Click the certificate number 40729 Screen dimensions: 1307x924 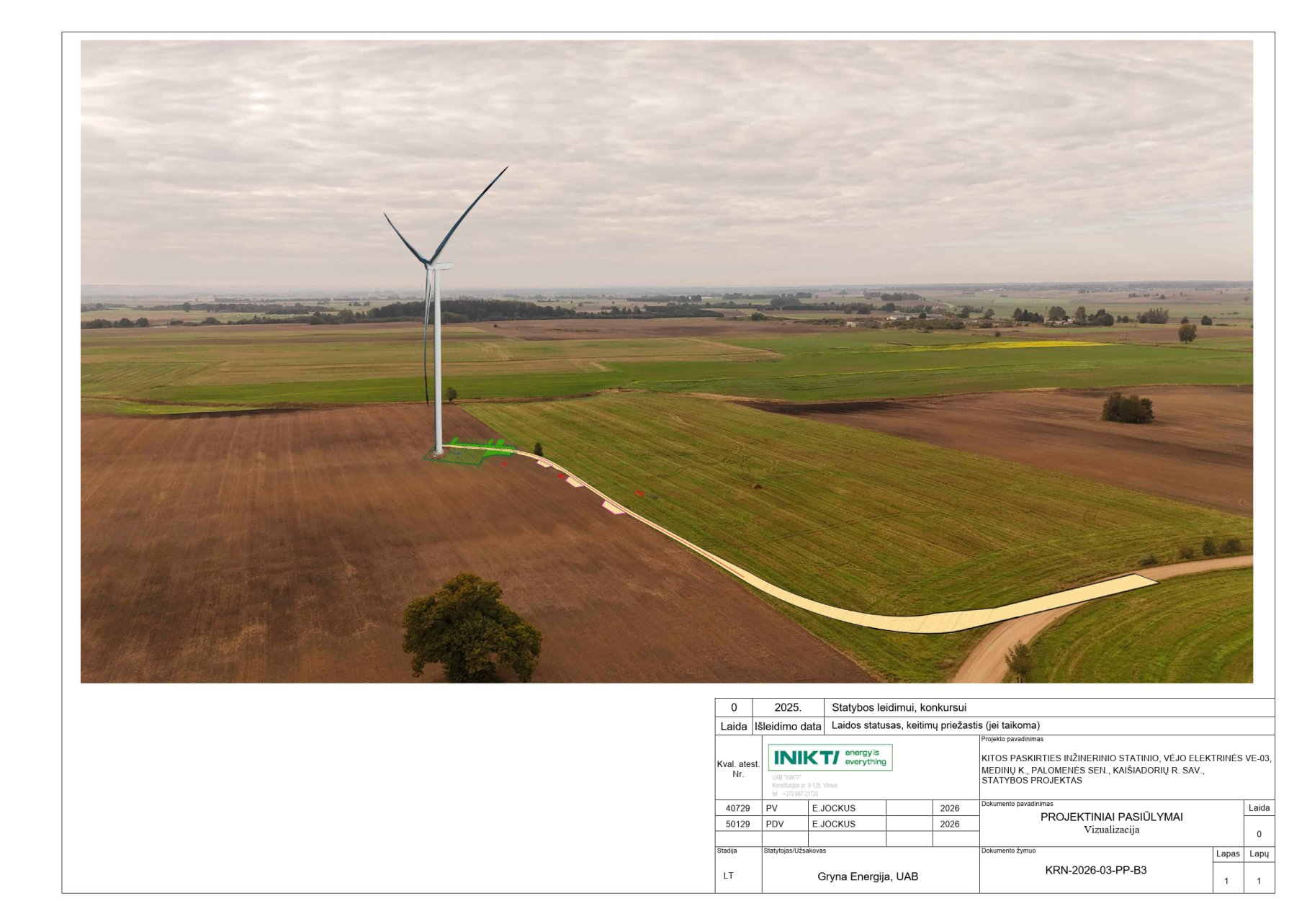[737, 808]
